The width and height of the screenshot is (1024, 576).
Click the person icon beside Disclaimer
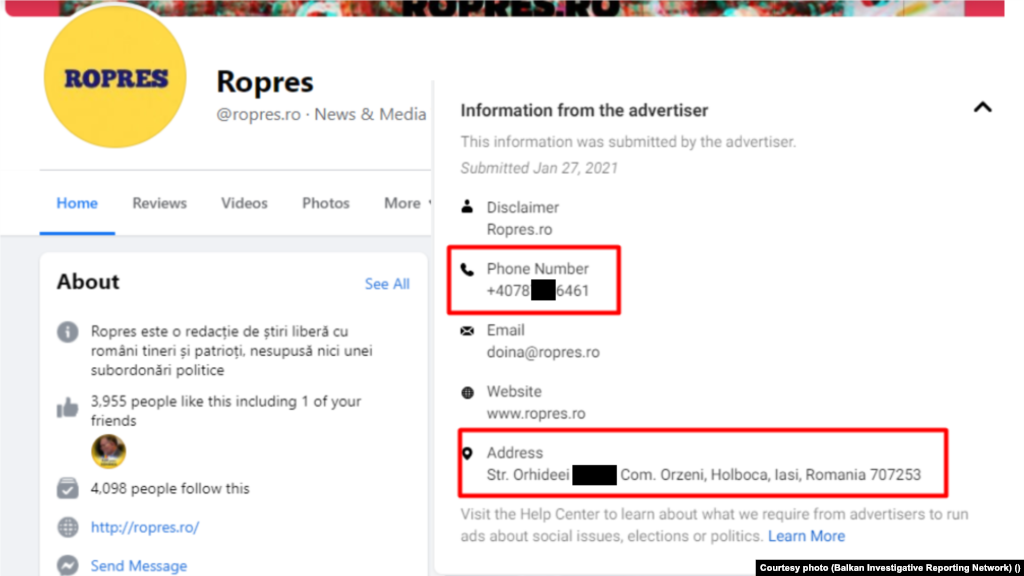466,207
